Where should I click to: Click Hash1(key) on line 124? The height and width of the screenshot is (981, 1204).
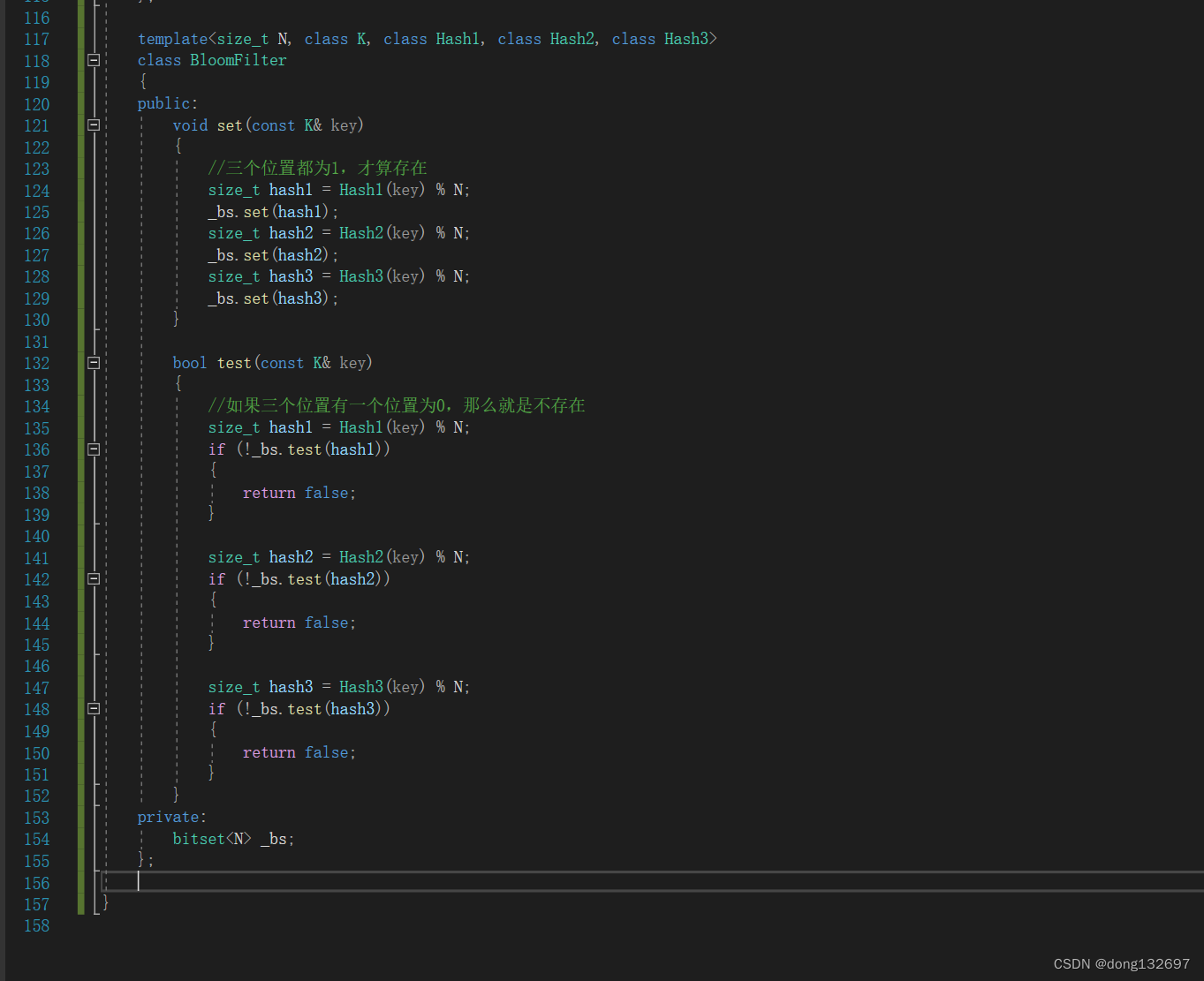[382, 190]
